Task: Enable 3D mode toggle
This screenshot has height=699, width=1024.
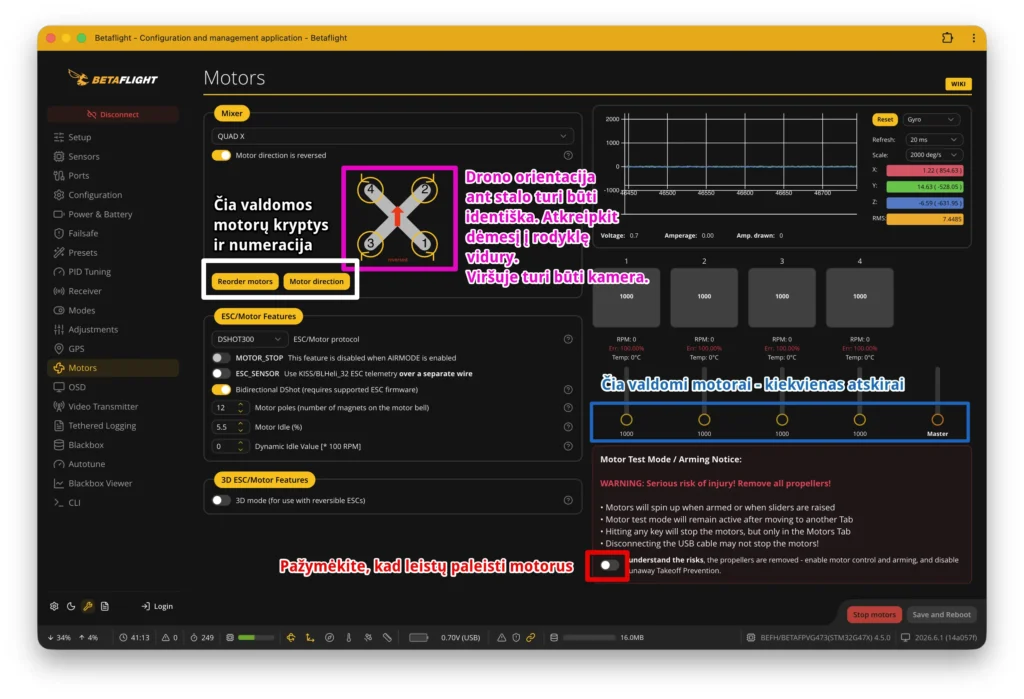Action: tap(221, 500)
